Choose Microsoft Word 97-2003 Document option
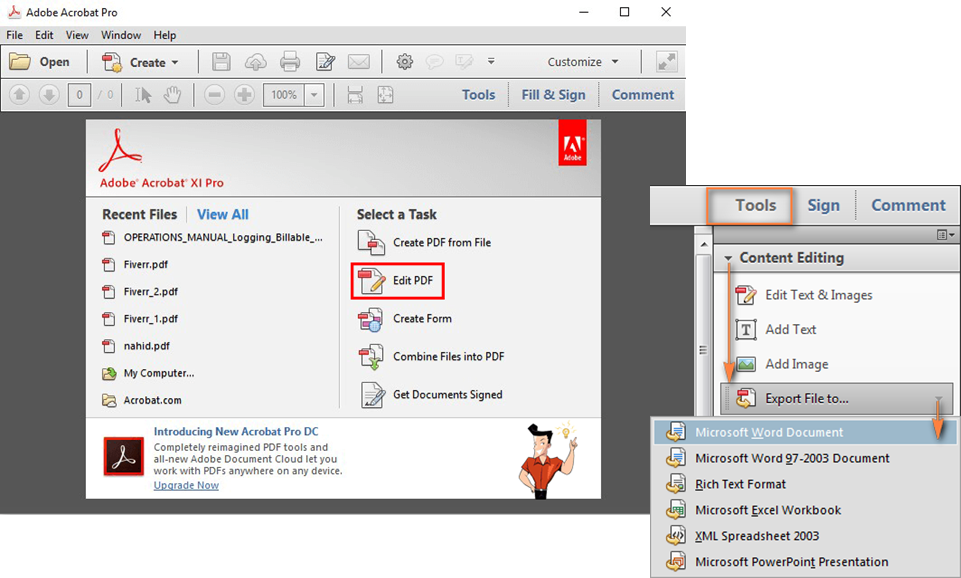Viewport: 961px width, 578px height. (805, 458)
